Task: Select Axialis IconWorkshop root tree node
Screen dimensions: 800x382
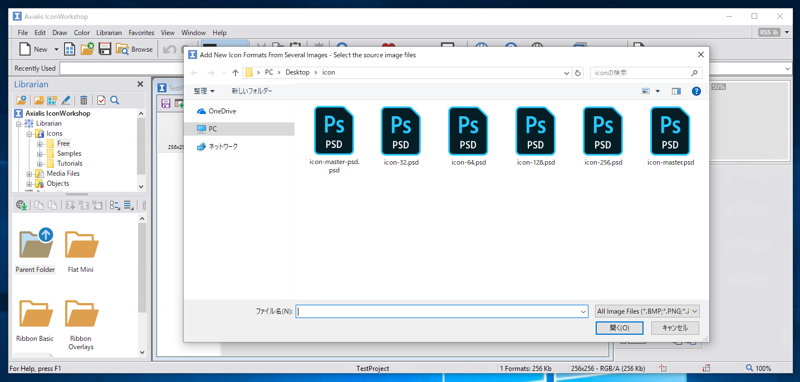Action: 58,114
